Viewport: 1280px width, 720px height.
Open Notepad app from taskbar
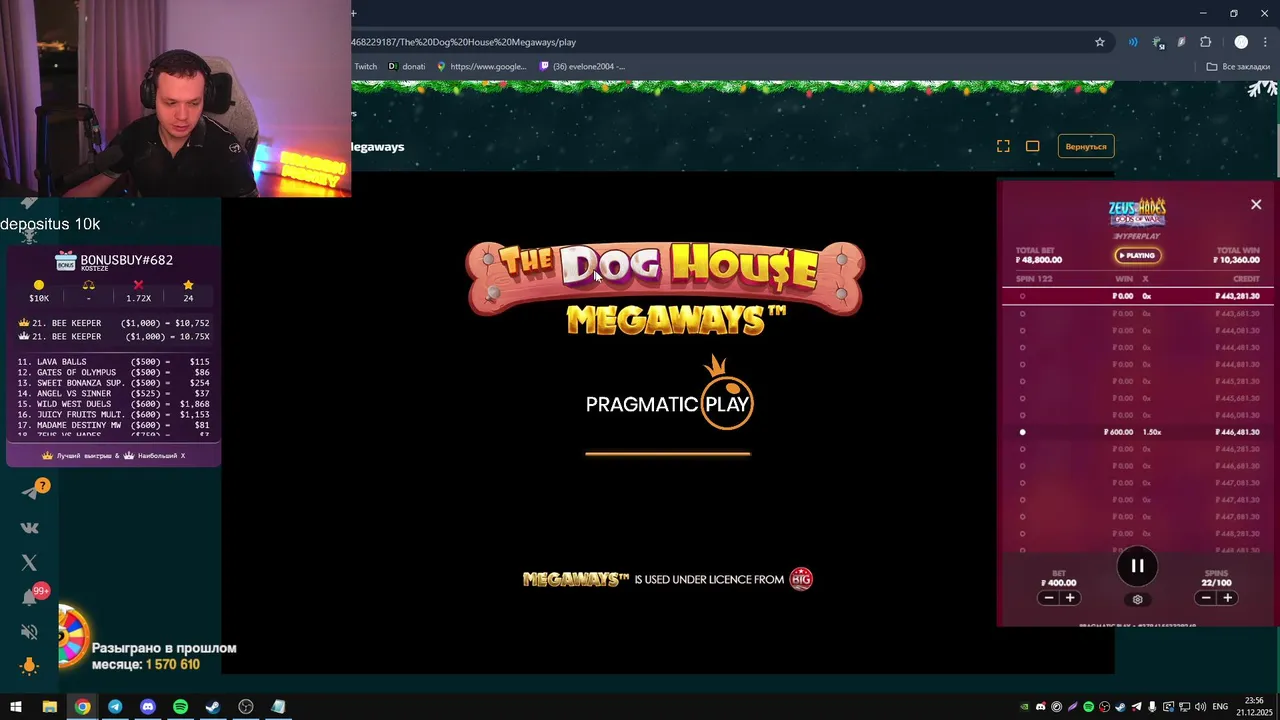(278, 707)
